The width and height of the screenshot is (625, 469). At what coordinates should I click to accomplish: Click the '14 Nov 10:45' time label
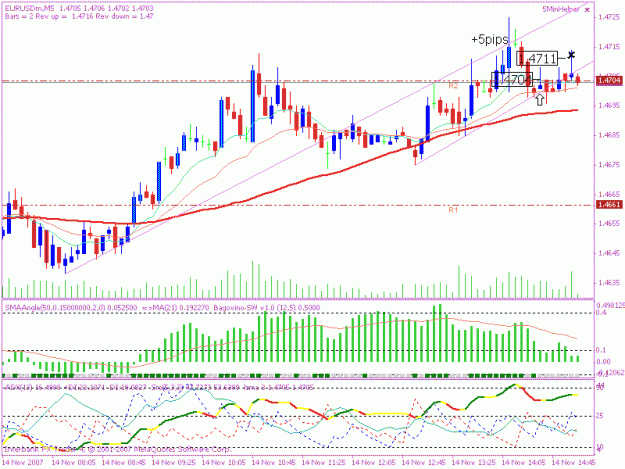pyautogui.click(x=274, y=463)
